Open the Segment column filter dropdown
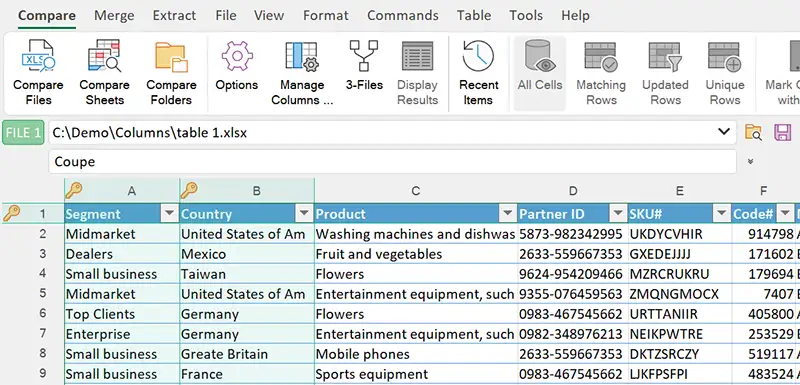800x385 pixels. click(x=169, y=214)
